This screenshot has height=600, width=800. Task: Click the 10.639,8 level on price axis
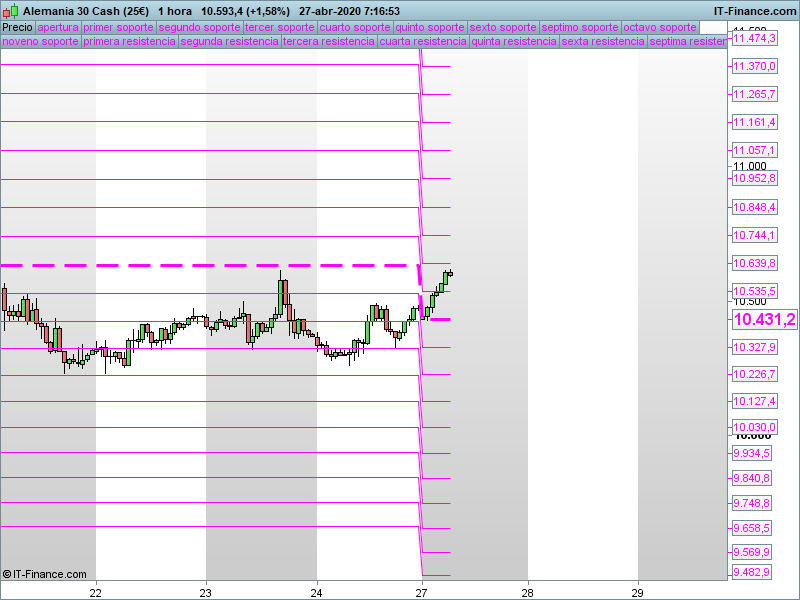click(x=754, y=263)
